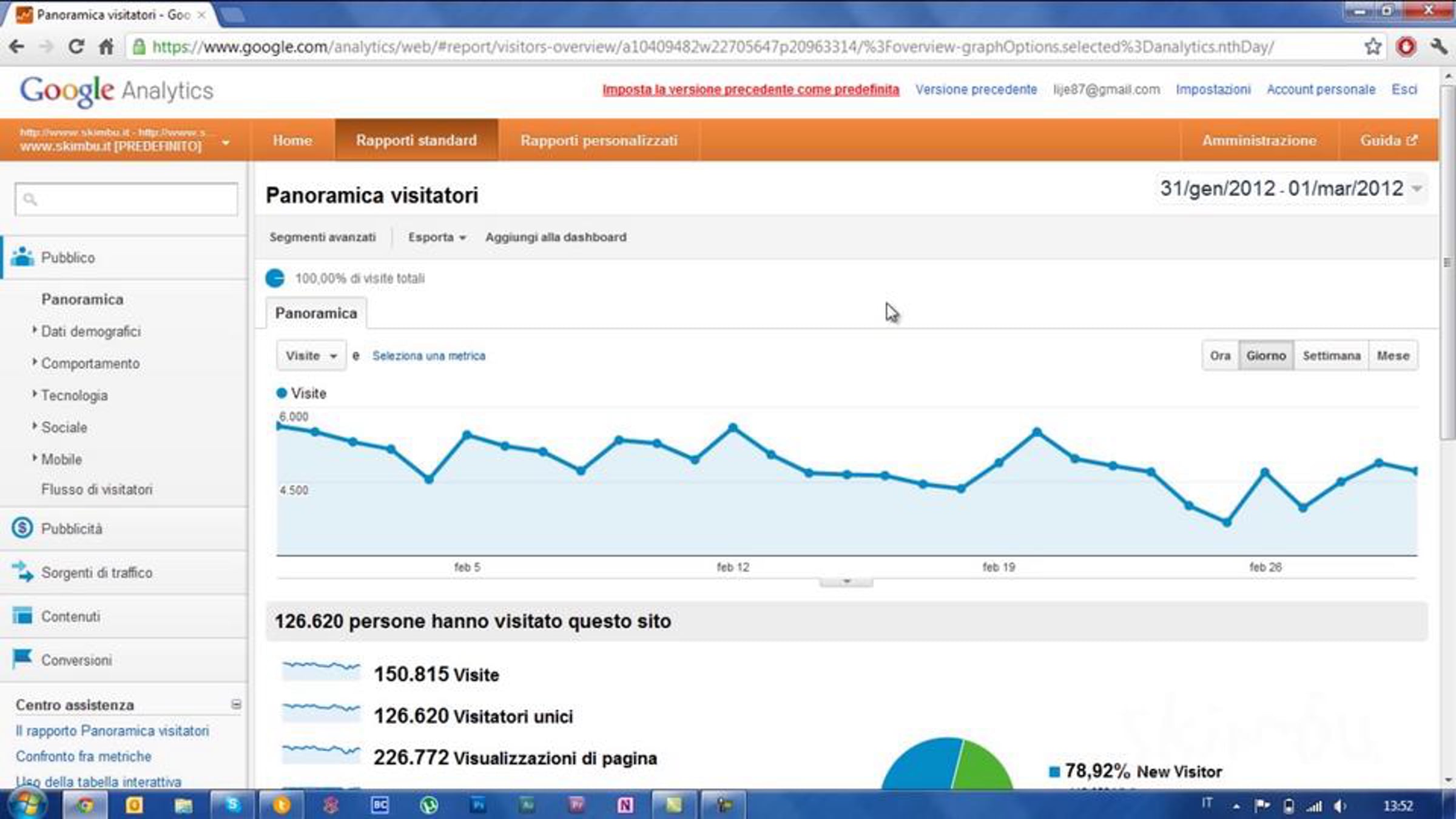Switch graph granularity to Mese
The image size is (1456, 819).
point(1393,356)
